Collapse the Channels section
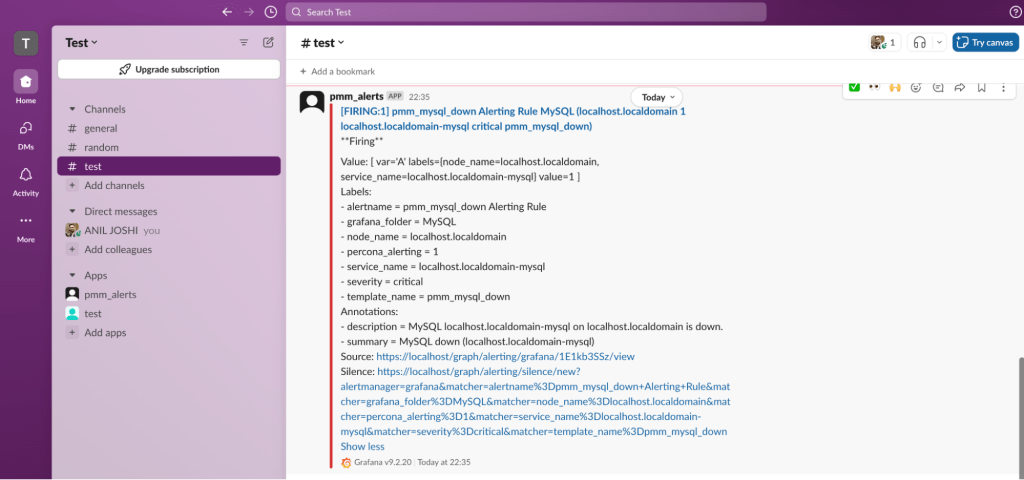Screen dimensions: 1024x480 click(72, 109)
